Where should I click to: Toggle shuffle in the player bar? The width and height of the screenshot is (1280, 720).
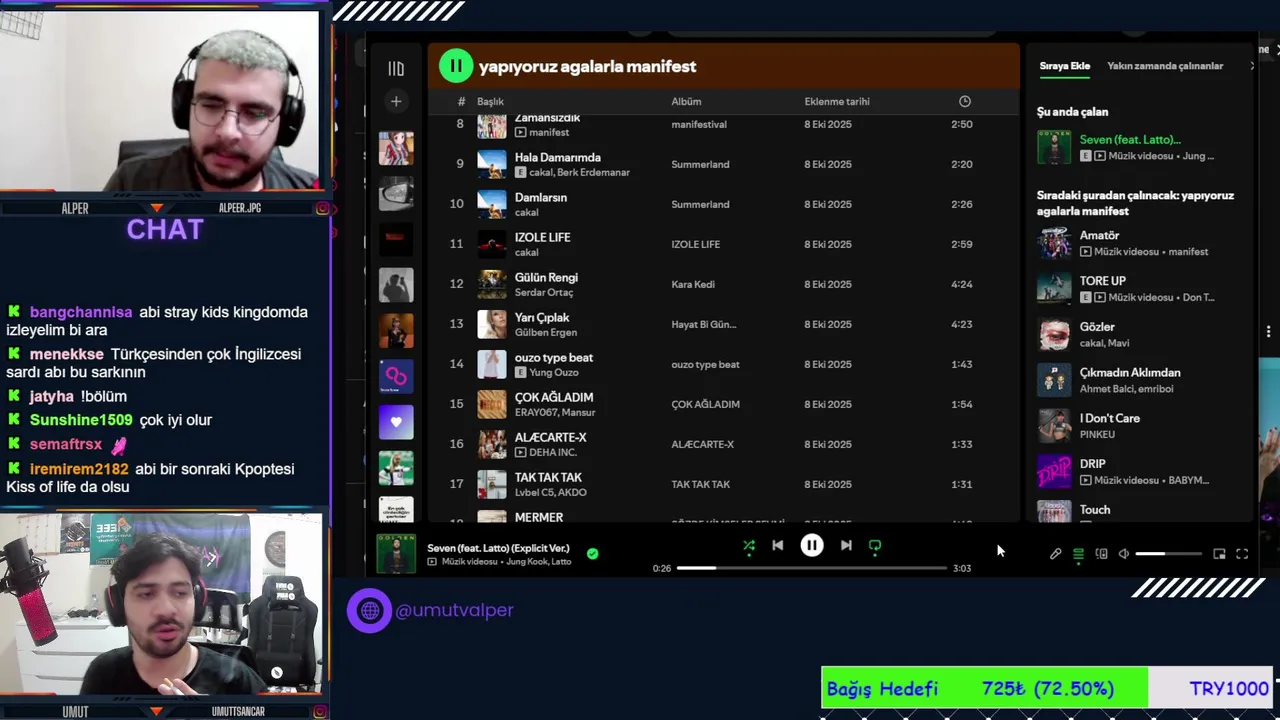coord(749,546)
